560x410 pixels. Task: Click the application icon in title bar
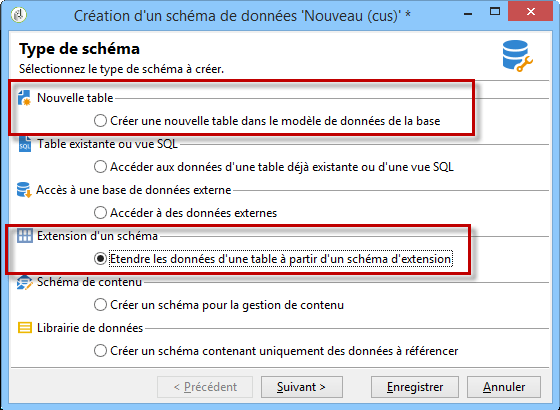[x=19, y=15]
